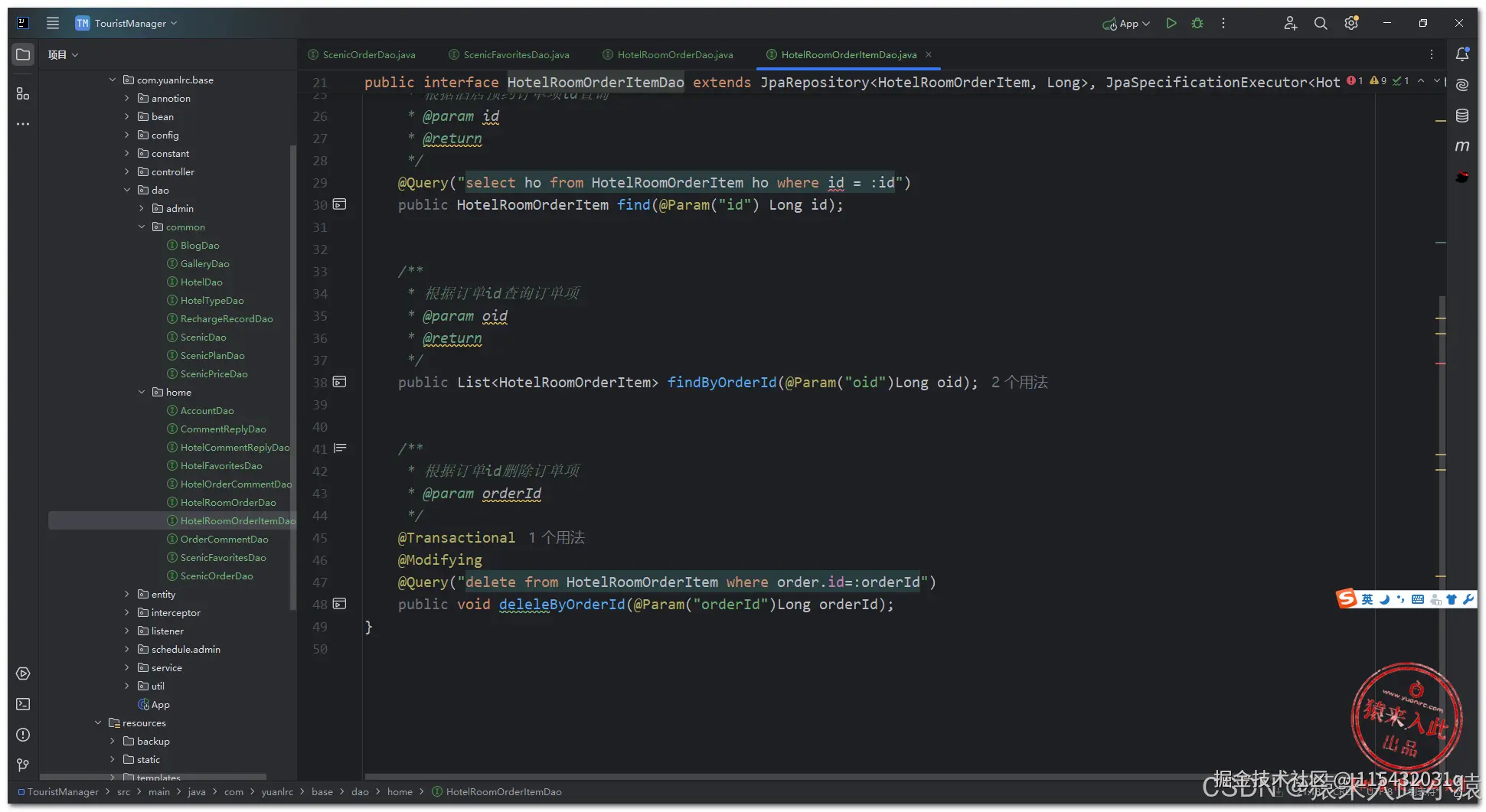
Task: Open more run actions menu
Action: [x=1223, y=23]
